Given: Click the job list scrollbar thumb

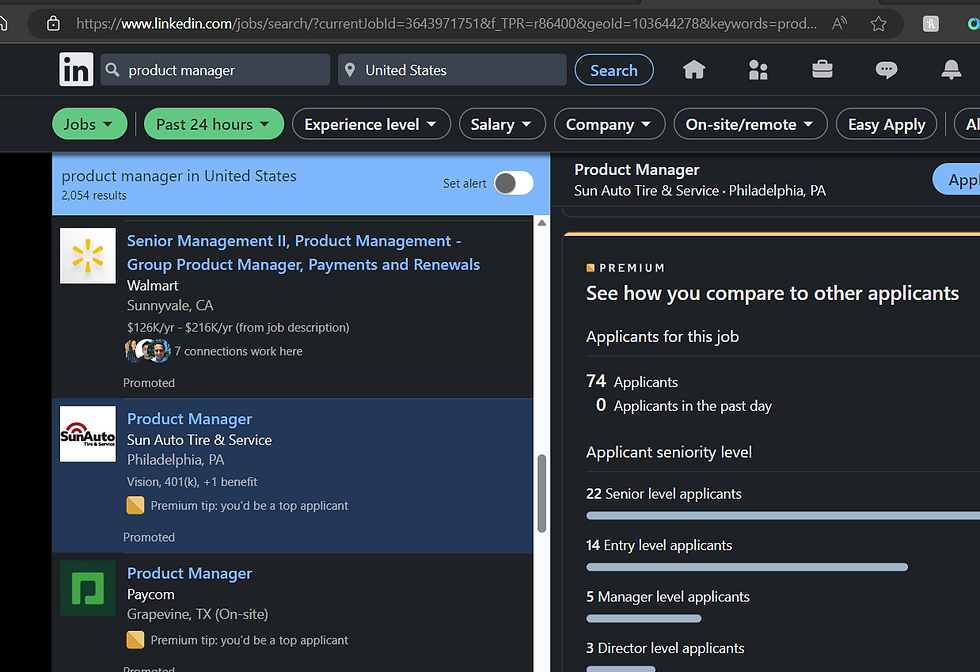Looking at the screenshot, I should (542, 493).
